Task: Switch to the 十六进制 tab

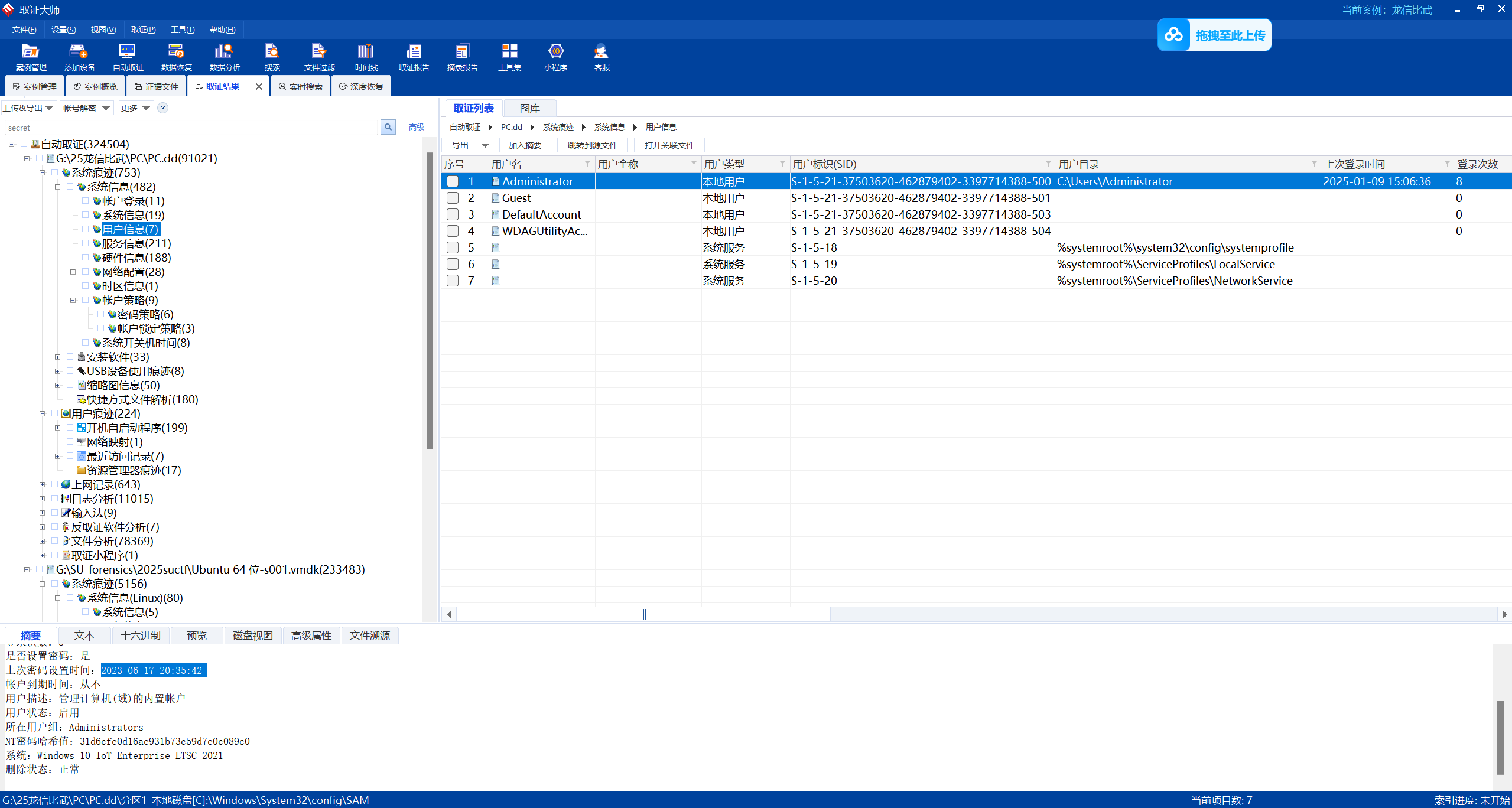Action: coord(140,636)
